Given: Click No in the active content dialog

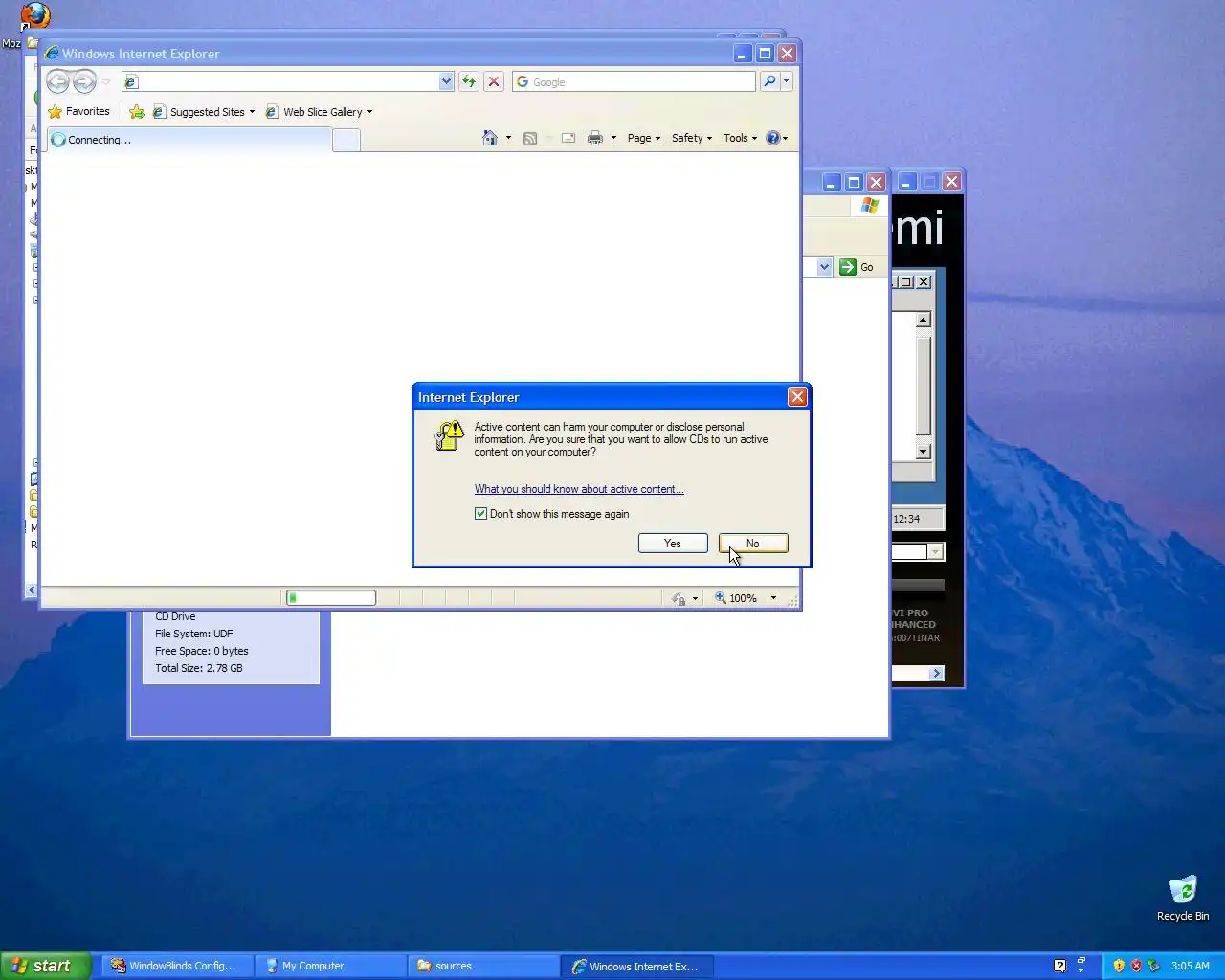Looking at the screenshot, I should [x=753, y=544].
